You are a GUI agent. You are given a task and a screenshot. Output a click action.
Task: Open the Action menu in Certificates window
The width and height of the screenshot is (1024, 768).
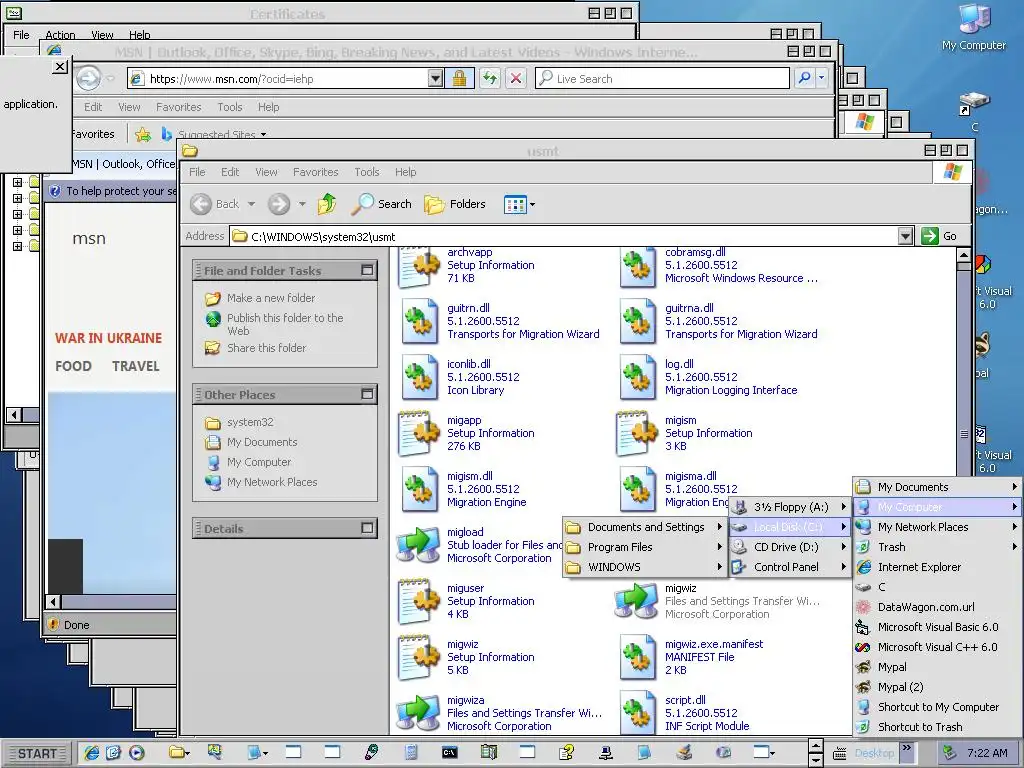tap(60, 35)
